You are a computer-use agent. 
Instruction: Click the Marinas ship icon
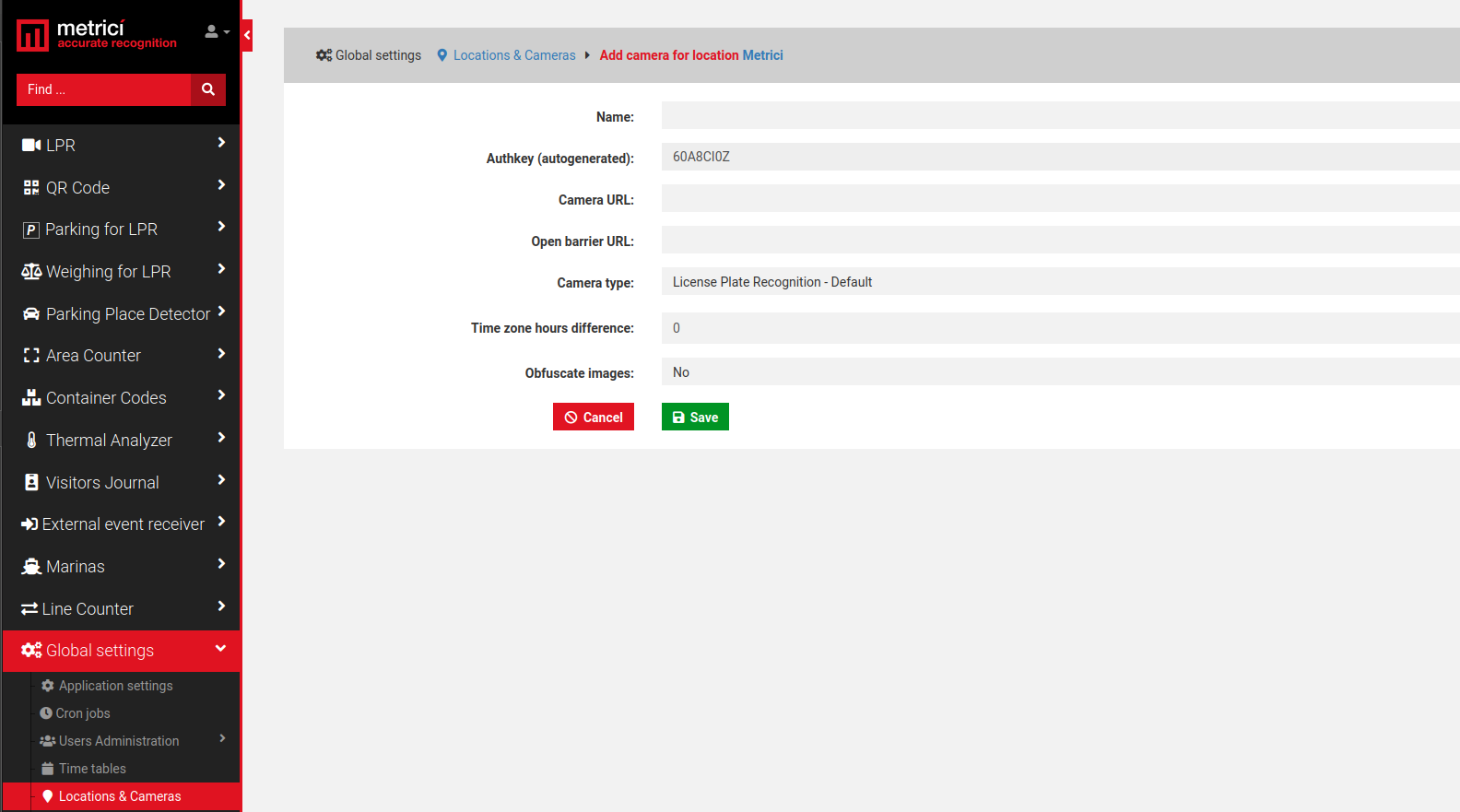point(31,567)
